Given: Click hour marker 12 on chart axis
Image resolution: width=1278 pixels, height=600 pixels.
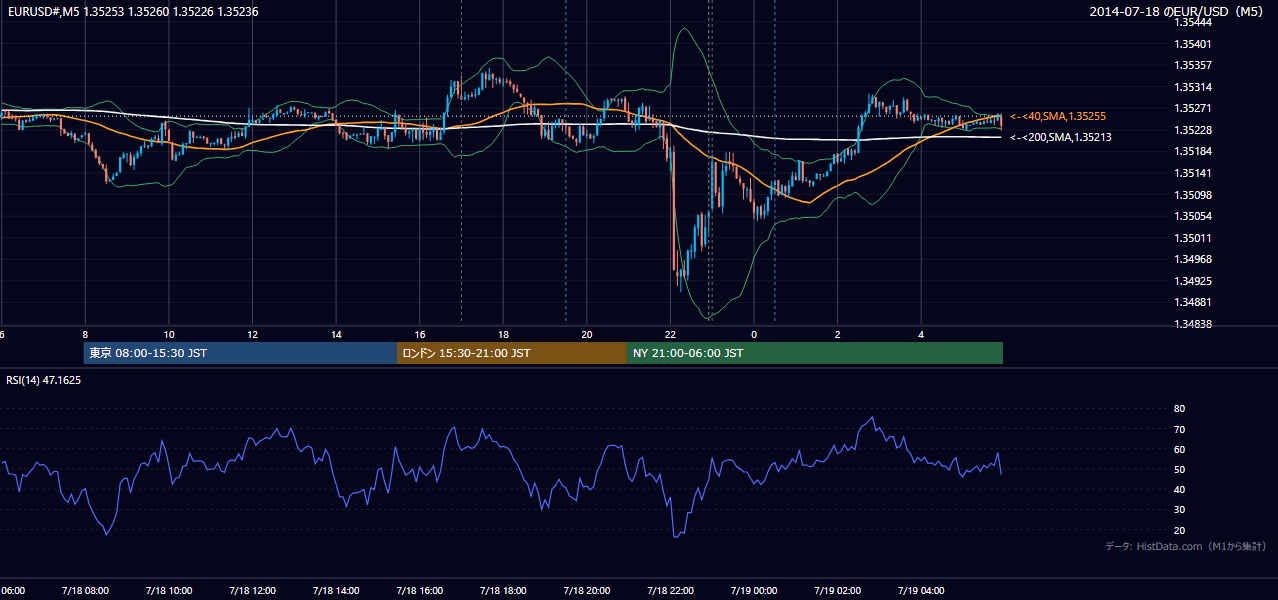Looking at the screenshot, I should [x=253, y=334].
